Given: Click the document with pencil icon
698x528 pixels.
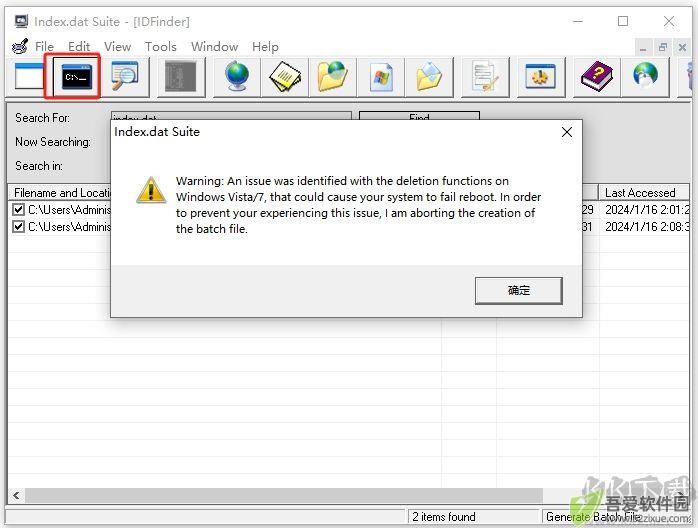Looking at the screenshot, I should [485, 77].
